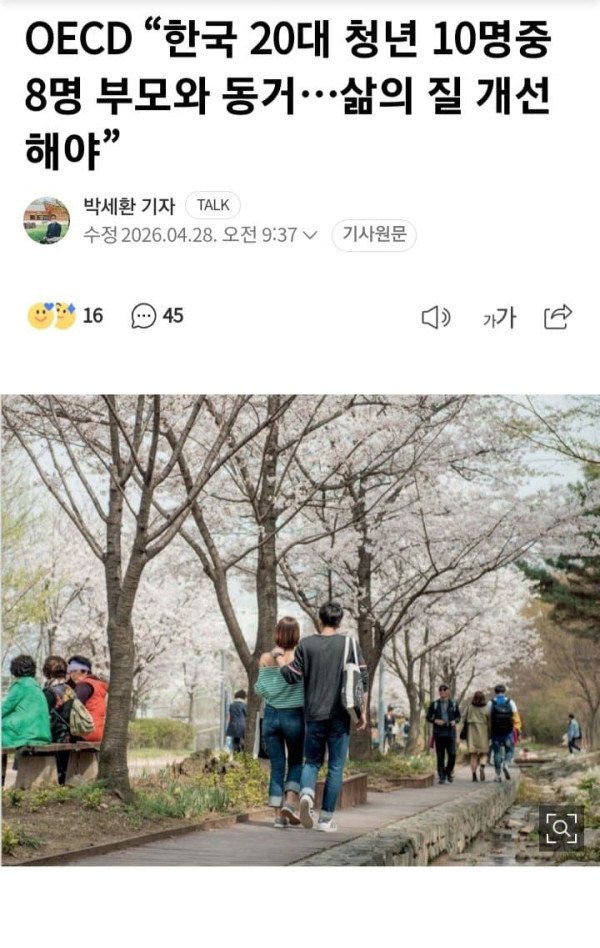The image size is (600, 948).
Task: Open the cherry blossom article photo
Action: (300, 630)
